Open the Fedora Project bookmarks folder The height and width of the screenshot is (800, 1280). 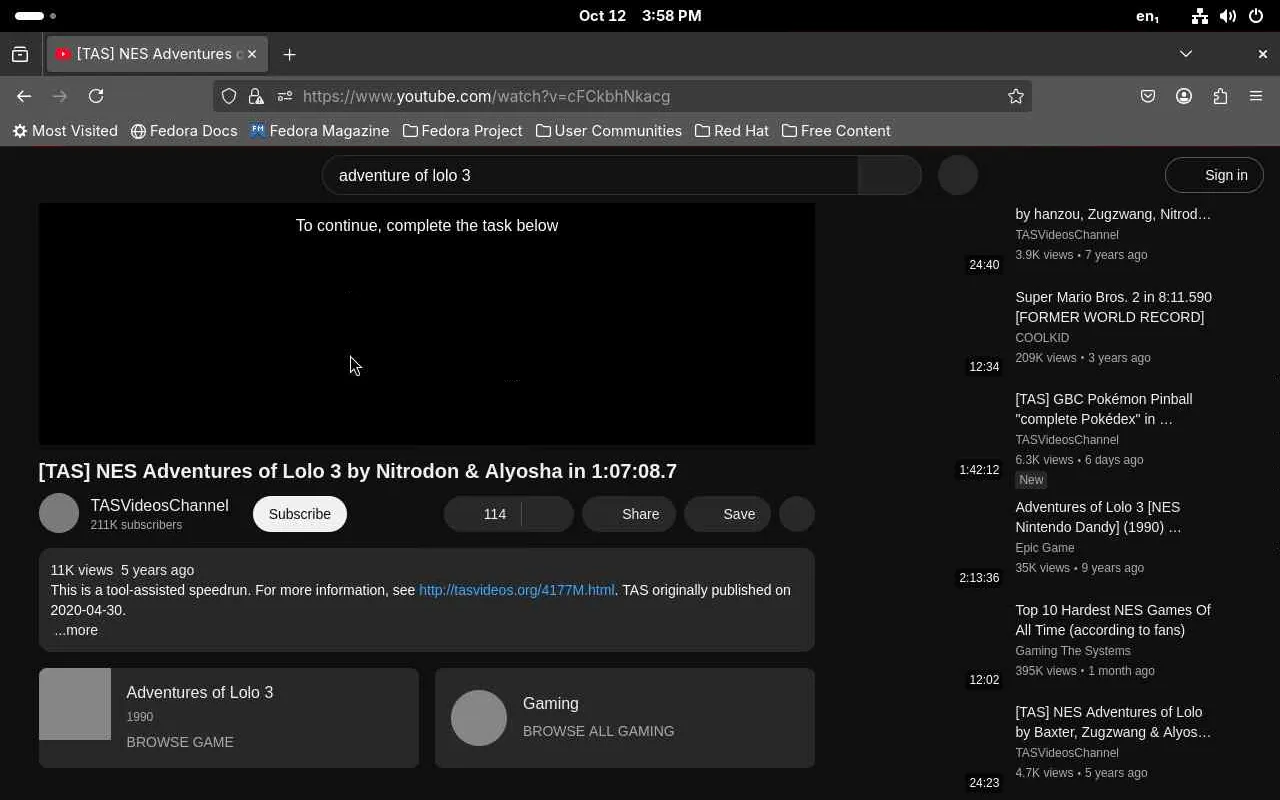463,131
